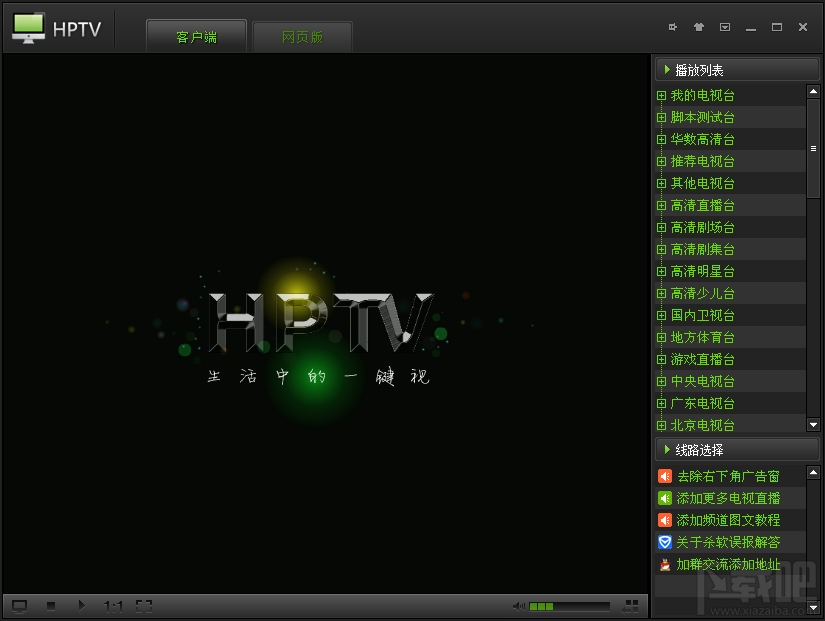Expand the 推荐电视台 tree node

(x=661, y=162)
